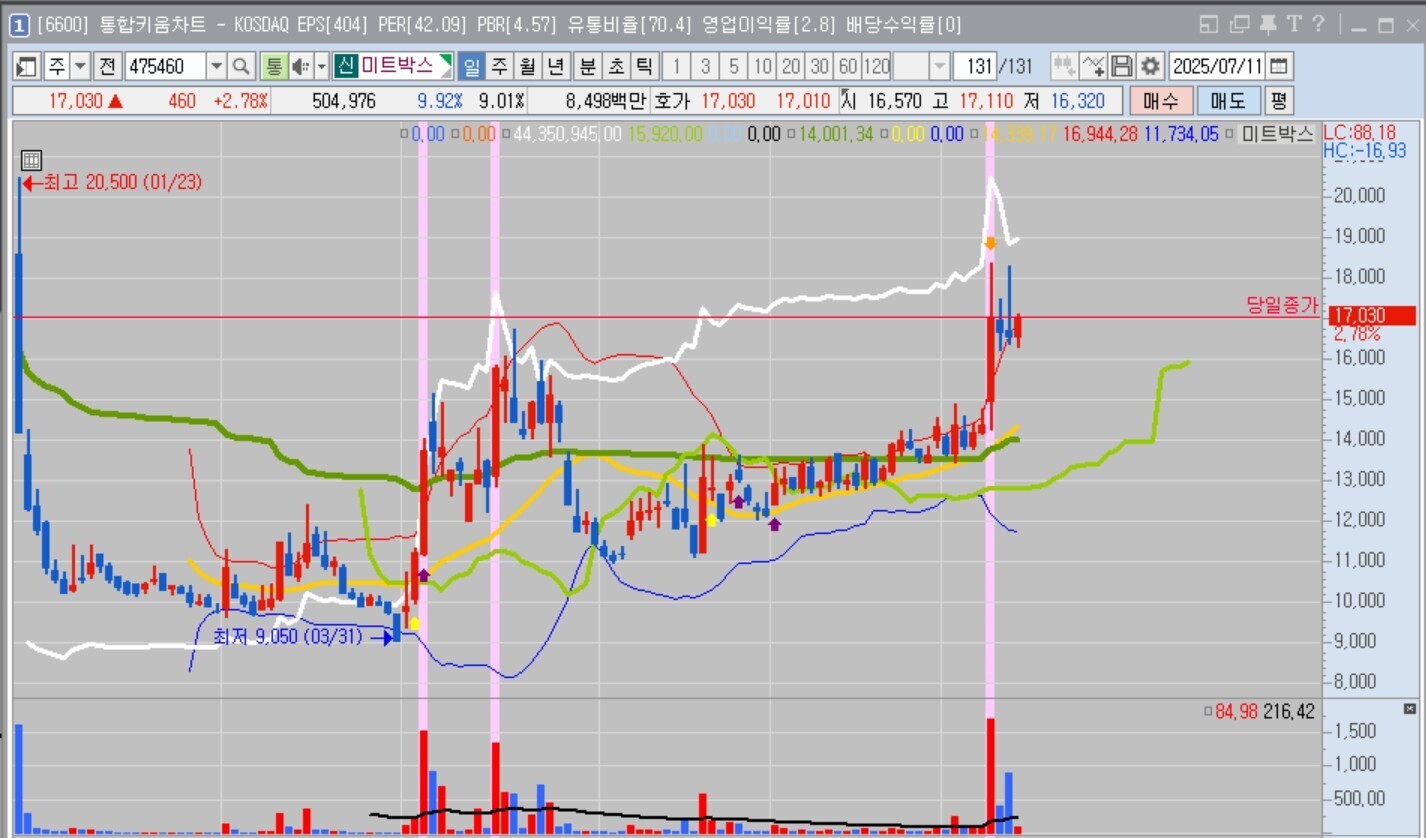This screenshot has height=838, width=1426.
Task: Select the 분 minute period
Action: click(589, 67)
